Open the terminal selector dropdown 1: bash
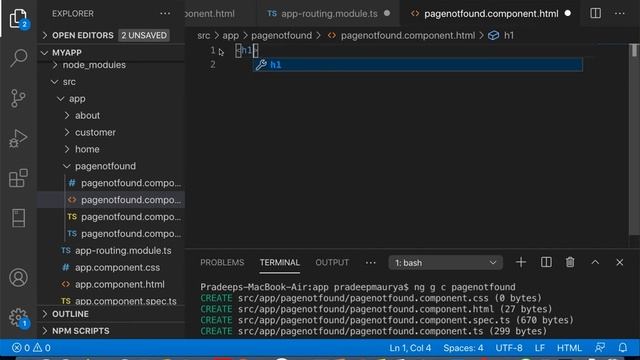Screen dimensions: 640x360 click(445, 263)
